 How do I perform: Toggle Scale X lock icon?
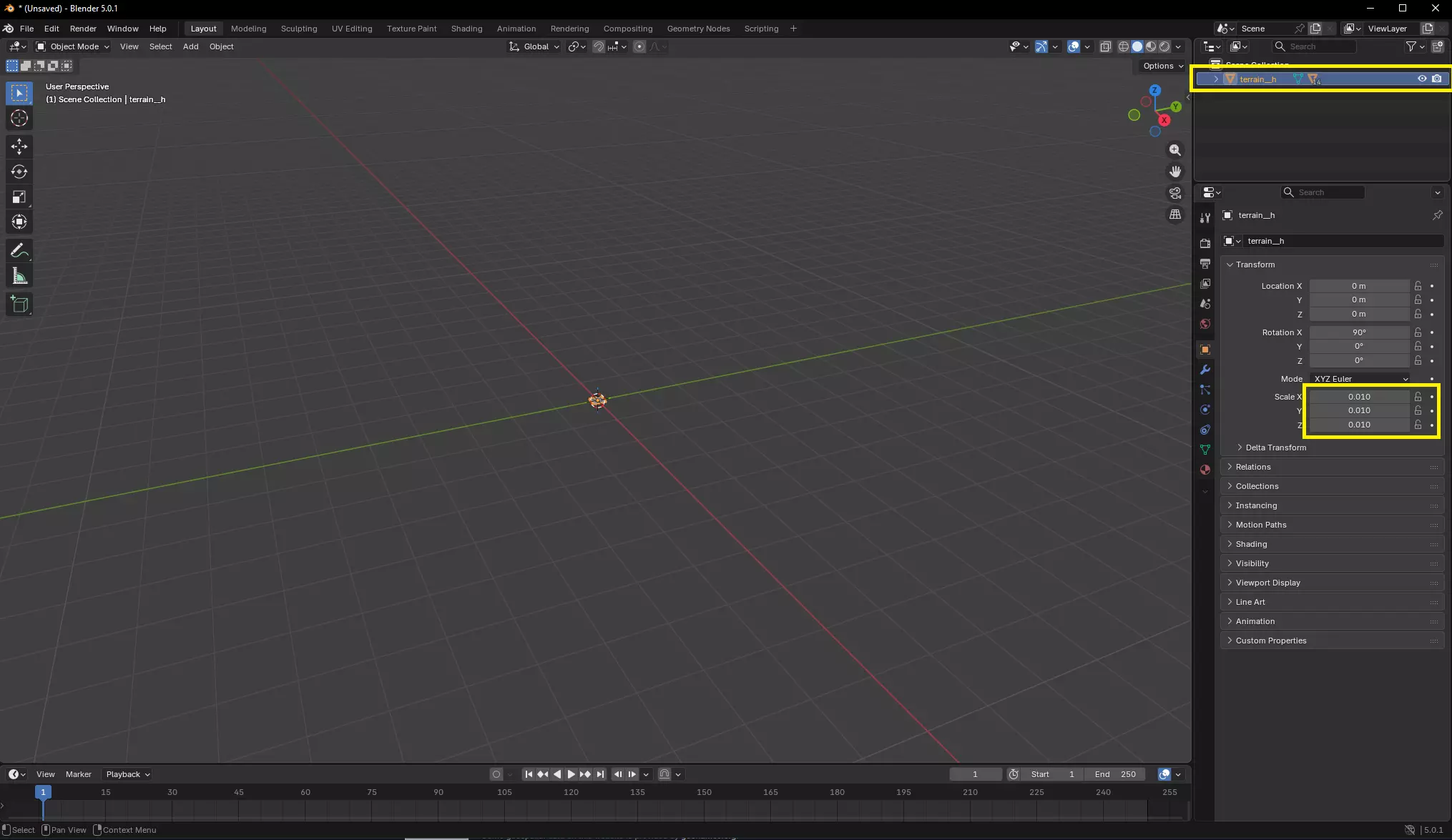pos(1418,397)
